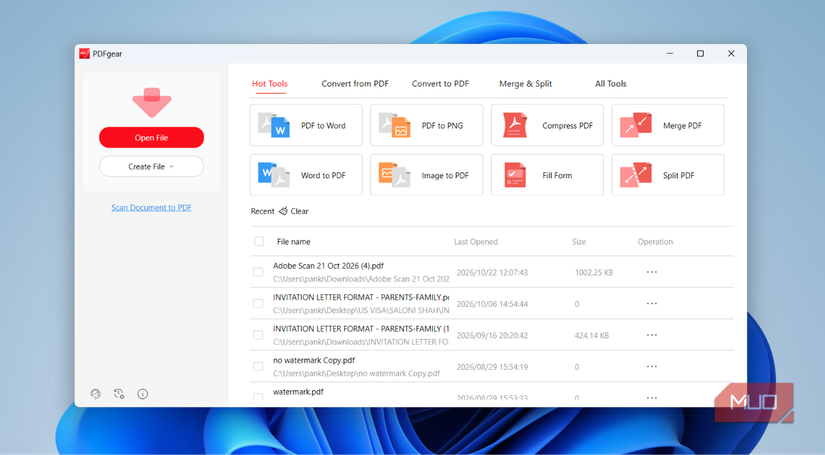Select the Compress PDF tool

[x=547, y=125]
